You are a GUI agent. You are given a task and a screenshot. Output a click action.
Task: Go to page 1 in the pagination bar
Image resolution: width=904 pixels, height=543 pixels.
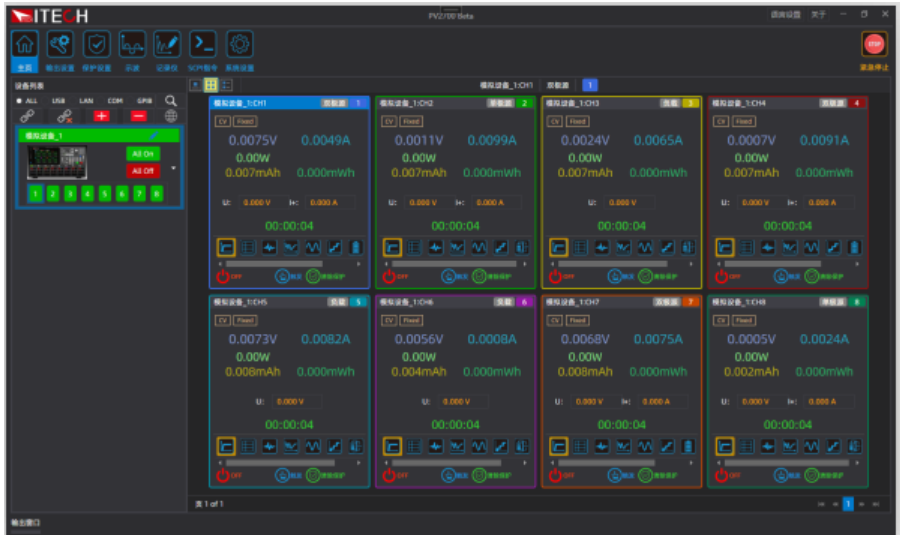[848, 504]
